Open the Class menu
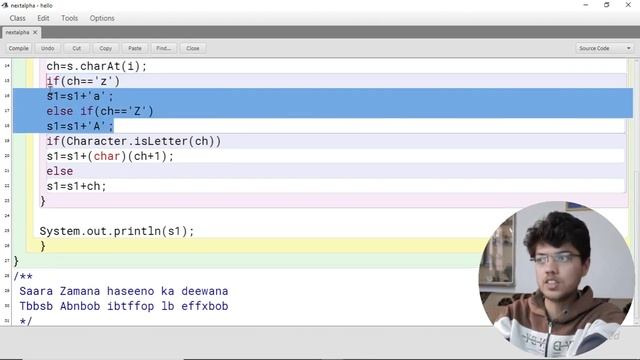This screenshot has width=640, height=360. tap(18, 18)
